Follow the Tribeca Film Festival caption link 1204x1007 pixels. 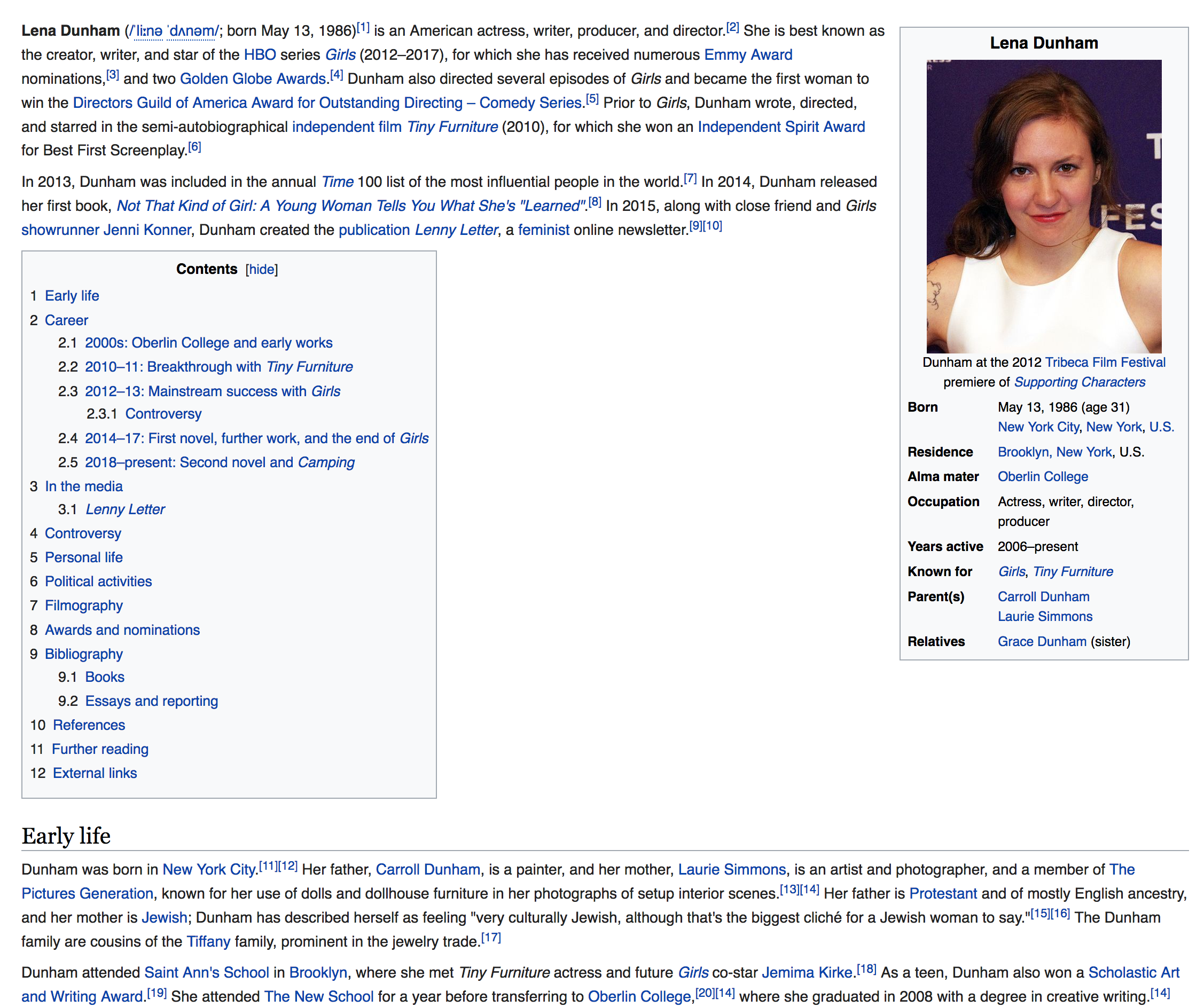1105,362
